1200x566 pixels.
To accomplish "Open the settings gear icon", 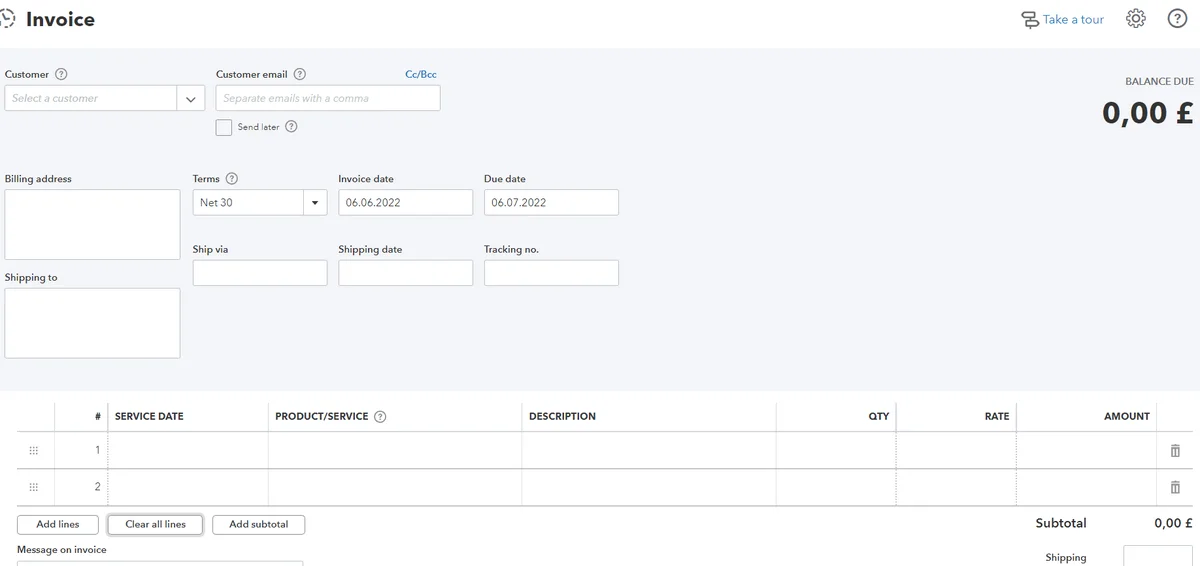I will [x=1135, y=19].
